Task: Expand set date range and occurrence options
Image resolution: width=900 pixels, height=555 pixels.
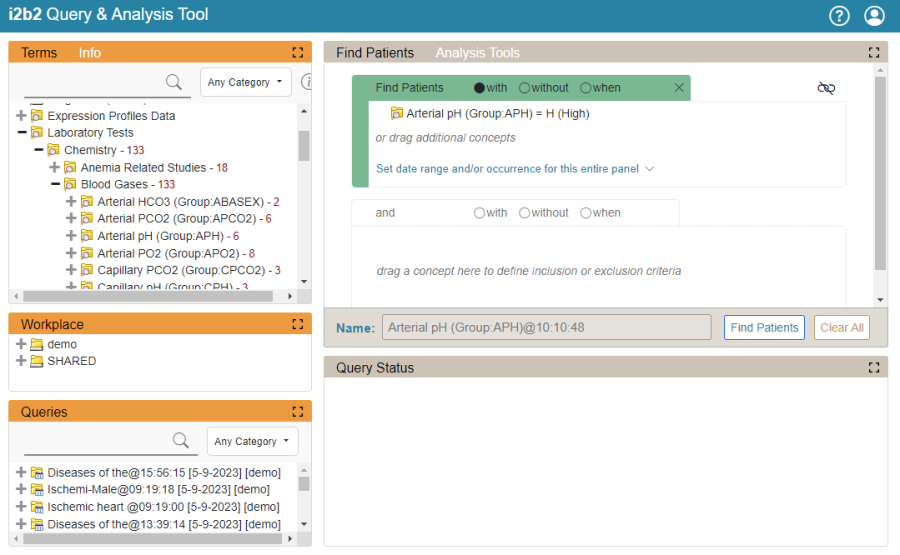Action: click(x=515, y=169)
